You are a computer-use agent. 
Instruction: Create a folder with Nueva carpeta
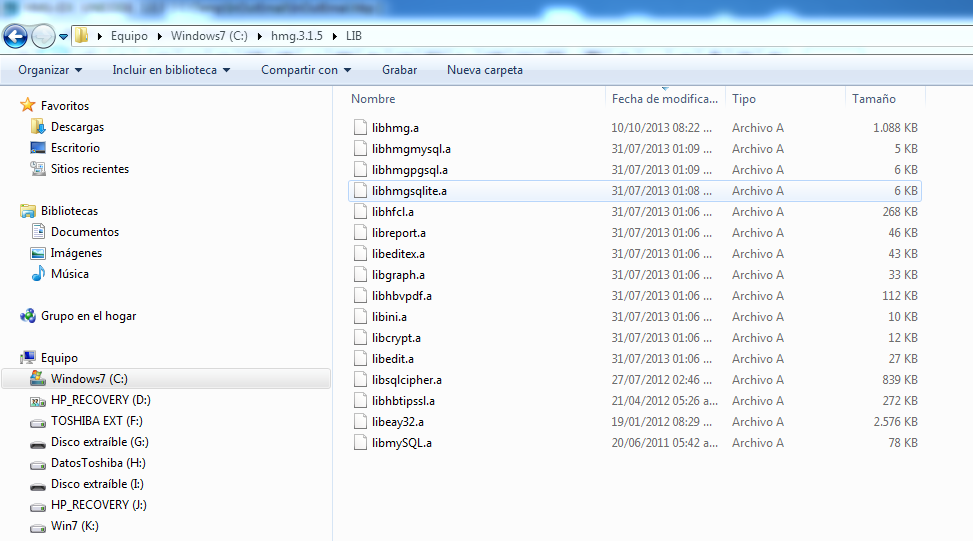tap(484, 70)
